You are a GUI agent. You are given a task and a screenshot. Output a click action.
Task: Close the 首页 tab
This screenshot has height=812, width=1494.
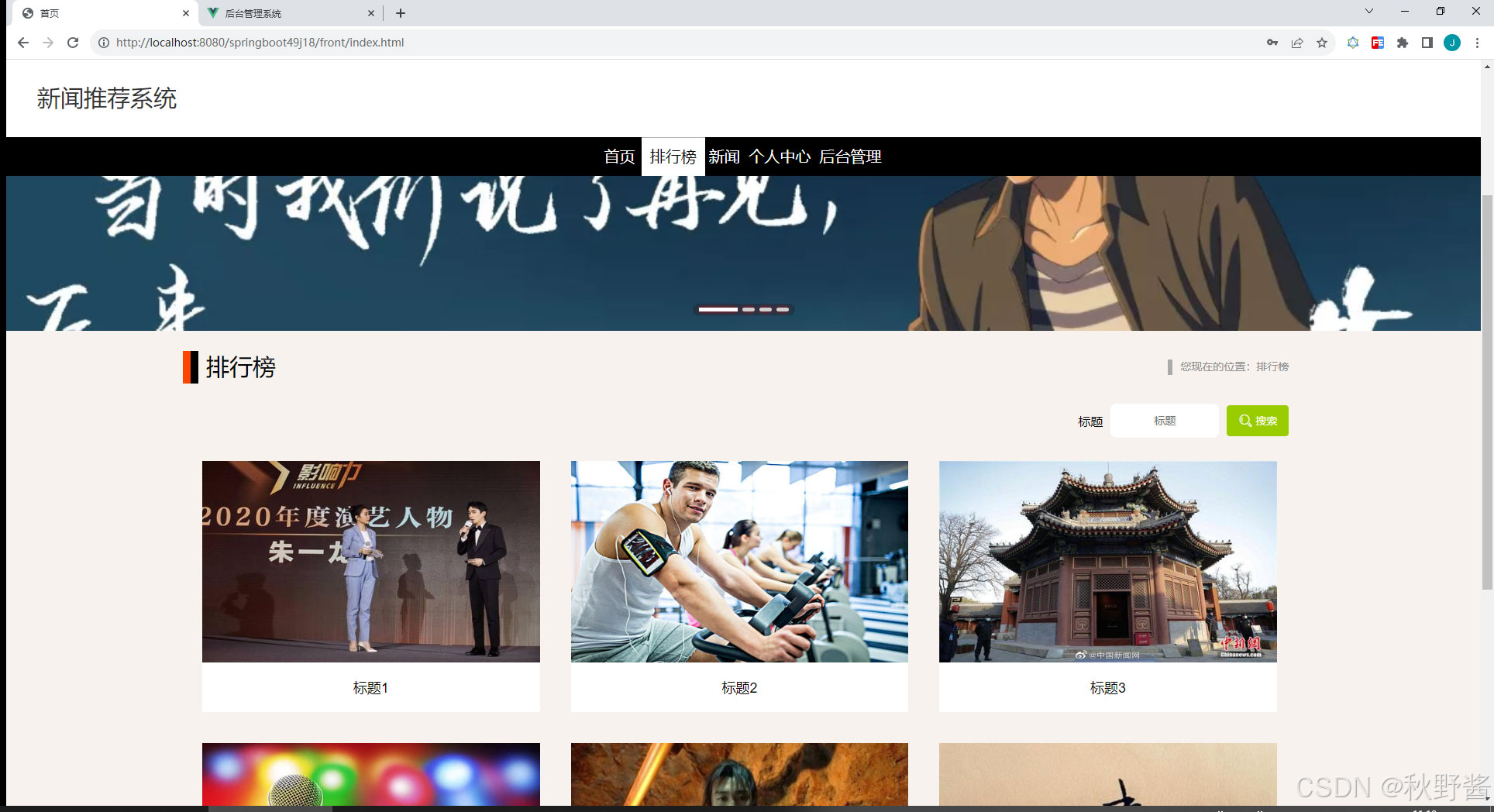tap(186, 13)
